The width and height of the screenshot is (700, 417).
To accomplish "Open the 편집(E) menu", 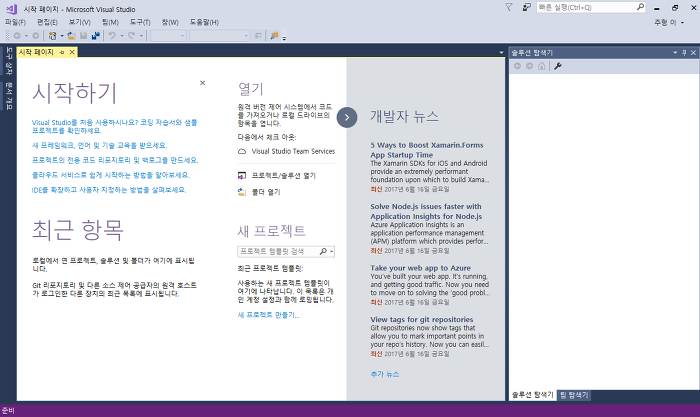I will (x=47, y=22).
